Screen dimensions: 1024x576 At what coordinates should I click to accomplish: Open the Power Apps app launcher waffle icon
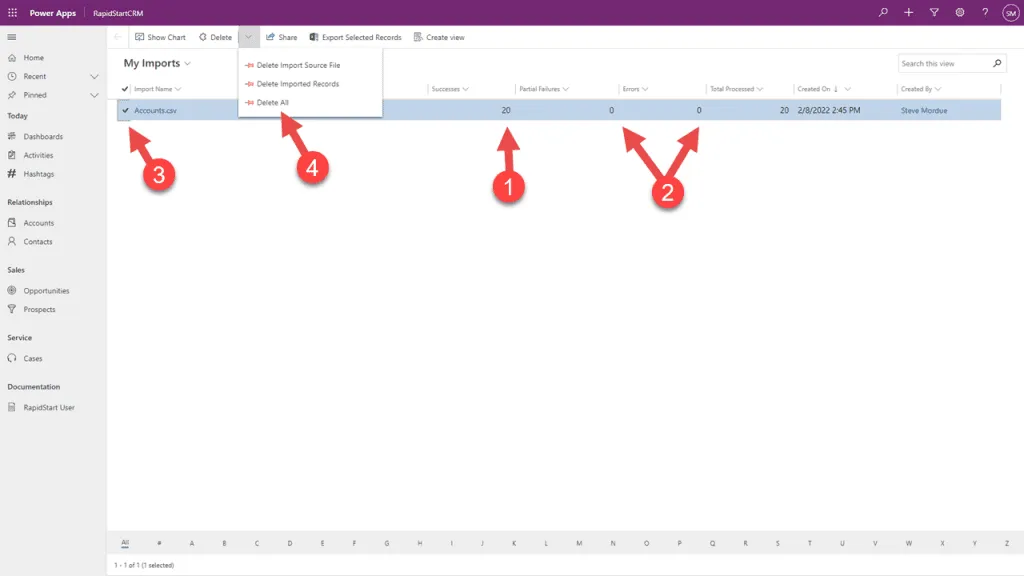[12, 13]
